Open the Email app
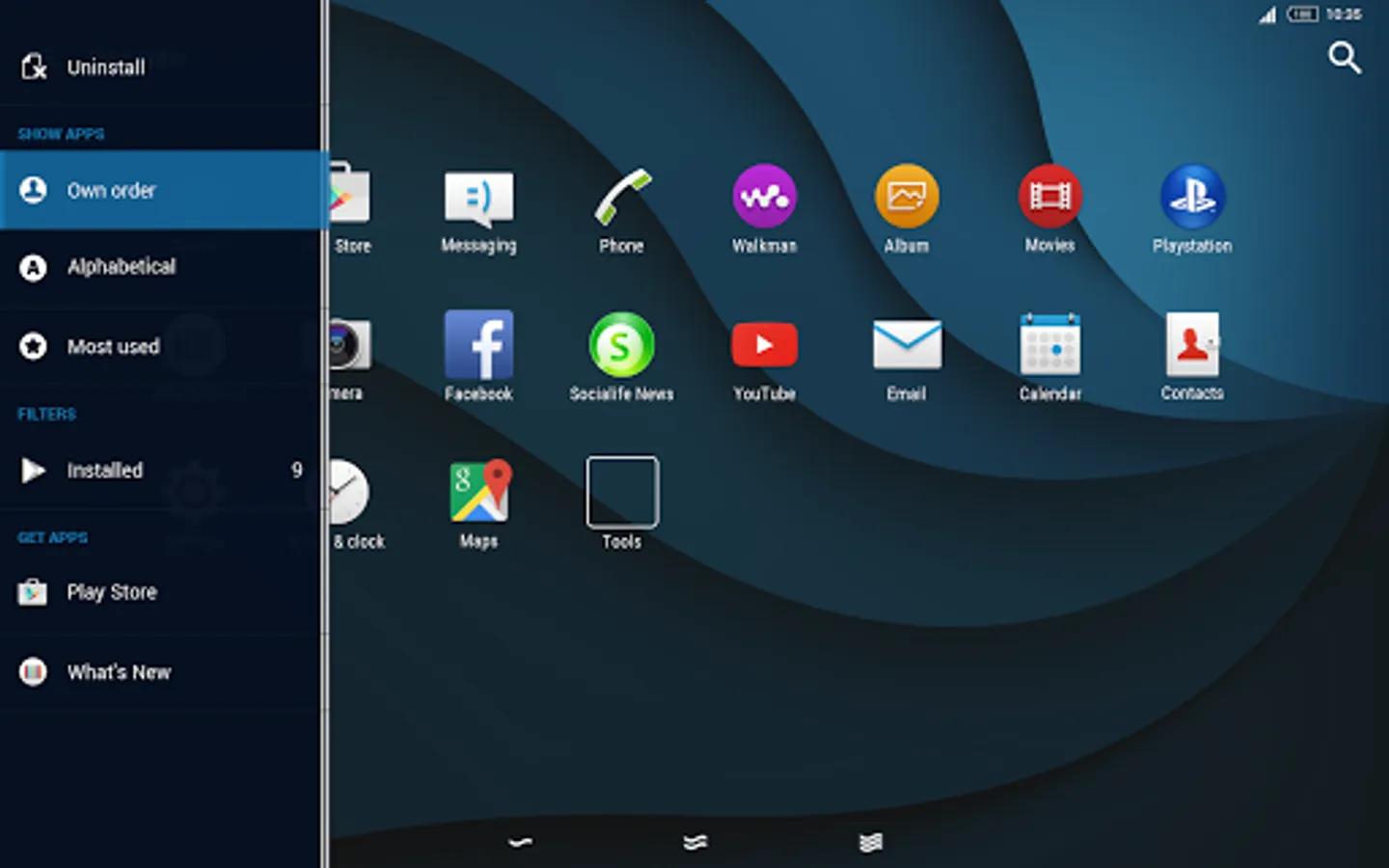The height and width of the screenshot is (868, 1389). coord(907,359)
